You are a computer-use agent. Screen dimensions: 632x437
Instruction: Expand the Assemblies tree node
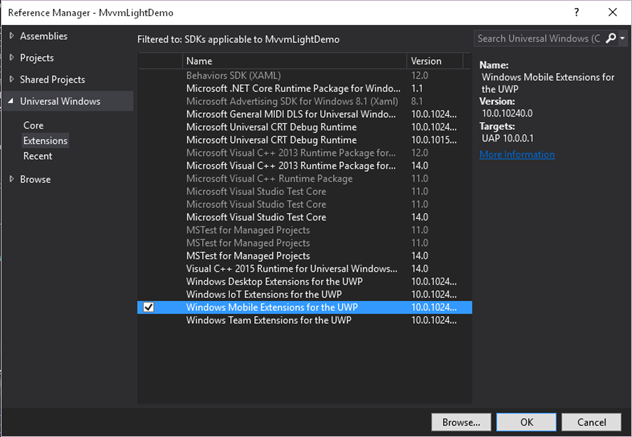[12, 36]
